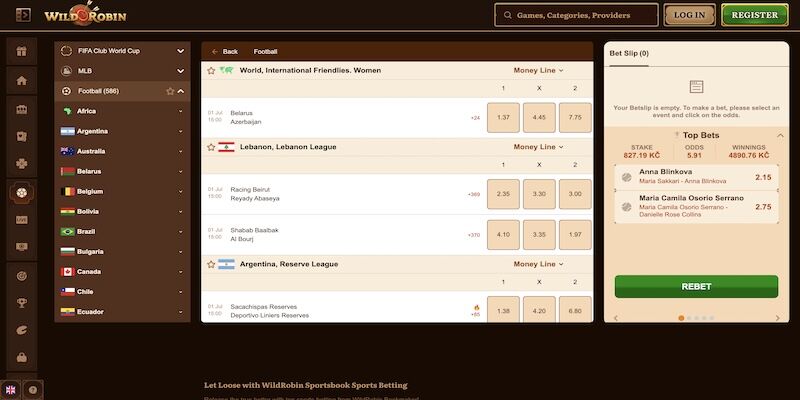Select second Top Bets carousel dot
The image size is (800, 400).
(x=689, y=318)
